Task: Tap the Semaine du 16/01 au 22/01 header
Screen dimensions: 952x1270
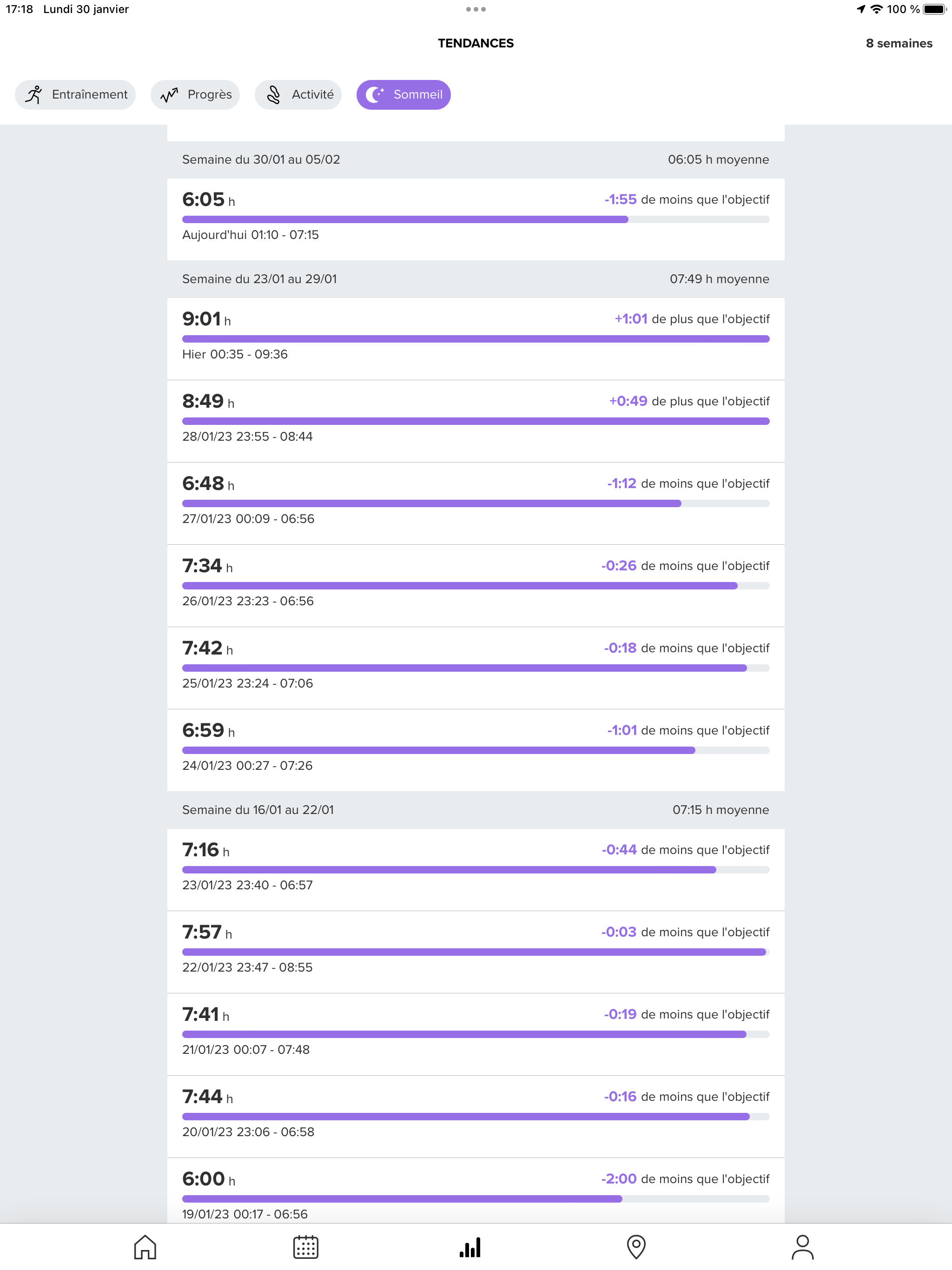Action: tap(476, 809)
